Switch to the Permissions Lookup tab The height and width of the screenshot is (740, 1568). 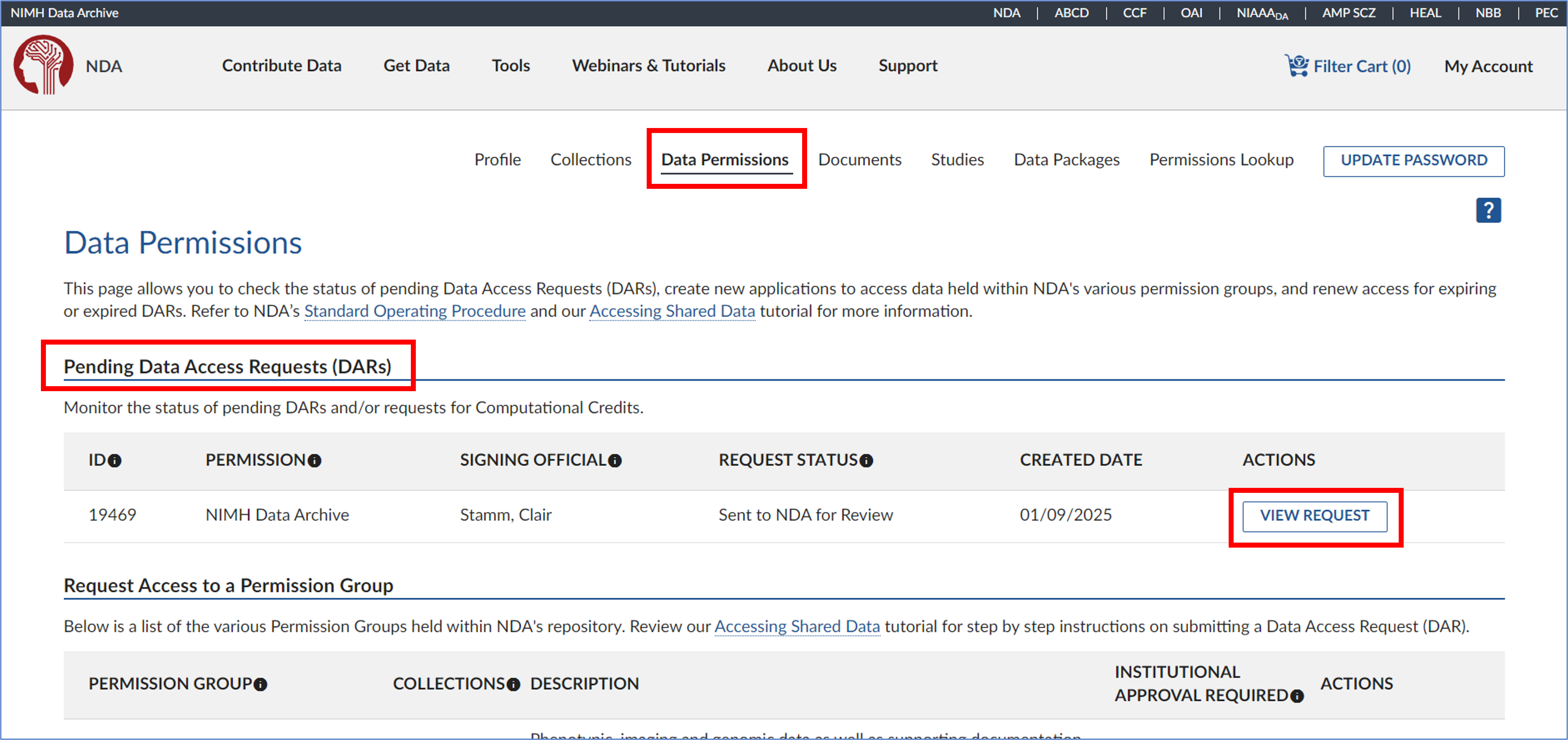[1221, 159]
